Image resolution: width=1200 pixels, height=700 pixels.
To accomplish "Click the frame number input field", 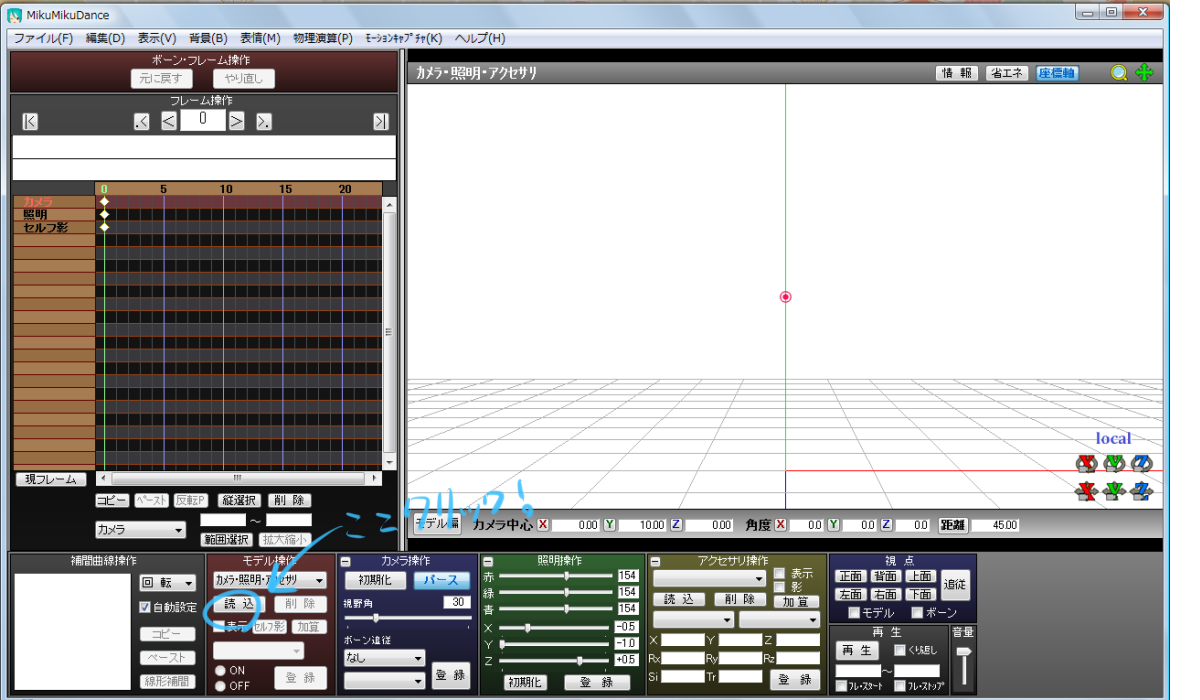I will 203,121.
